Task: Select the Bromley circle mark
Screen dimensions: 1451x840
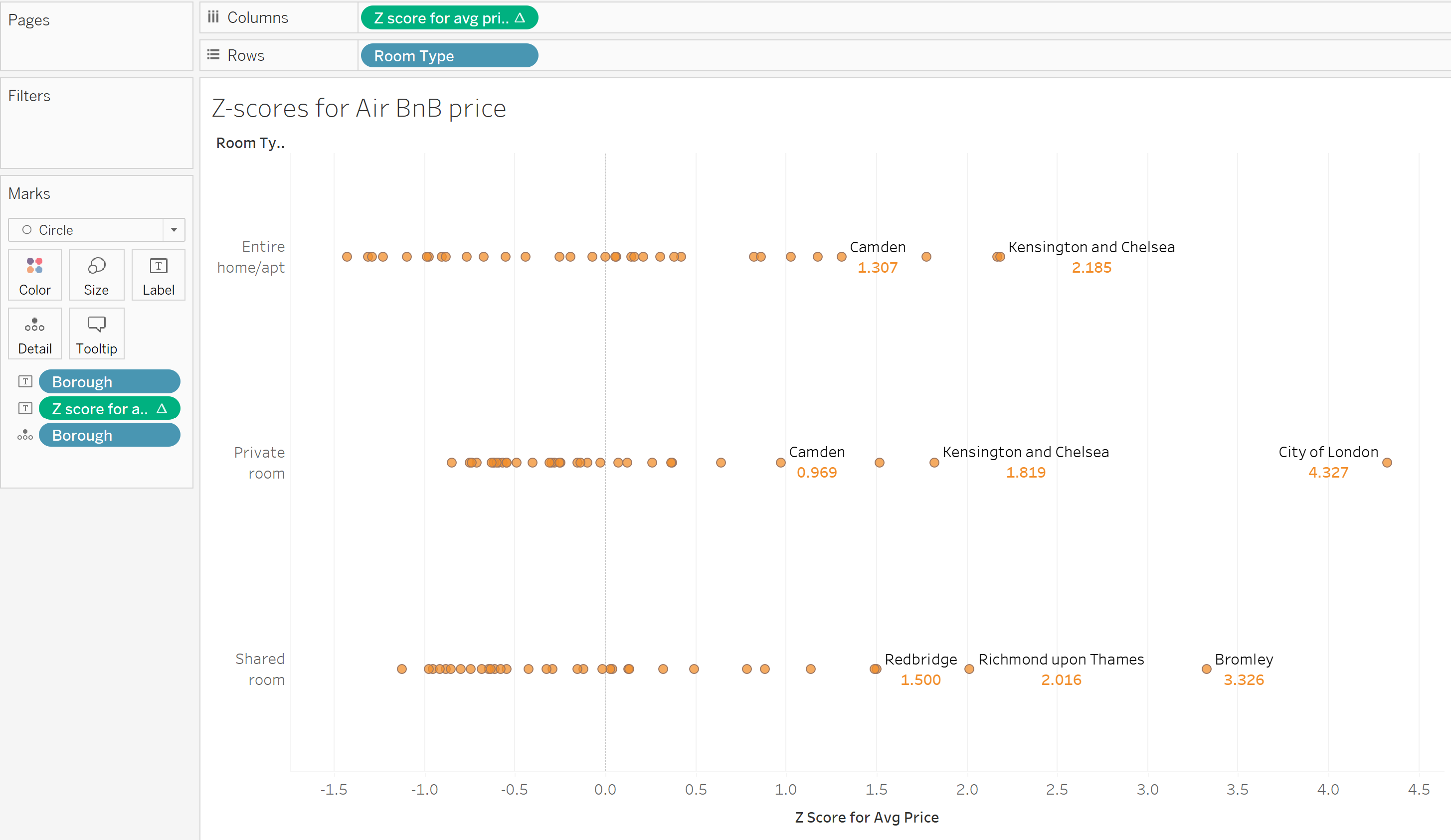Action: coord(1206,669)
